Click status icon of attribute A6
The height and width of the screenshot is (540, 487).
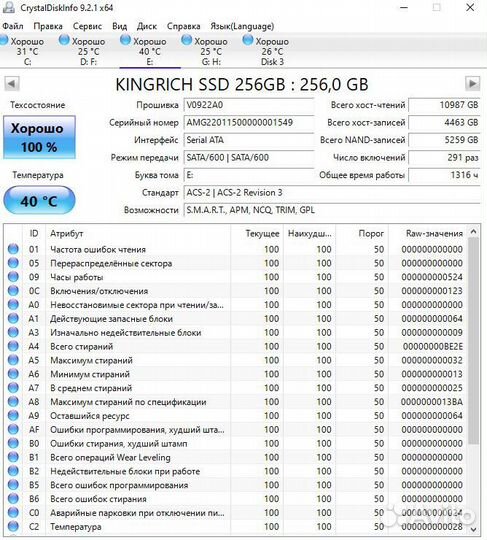13,374
